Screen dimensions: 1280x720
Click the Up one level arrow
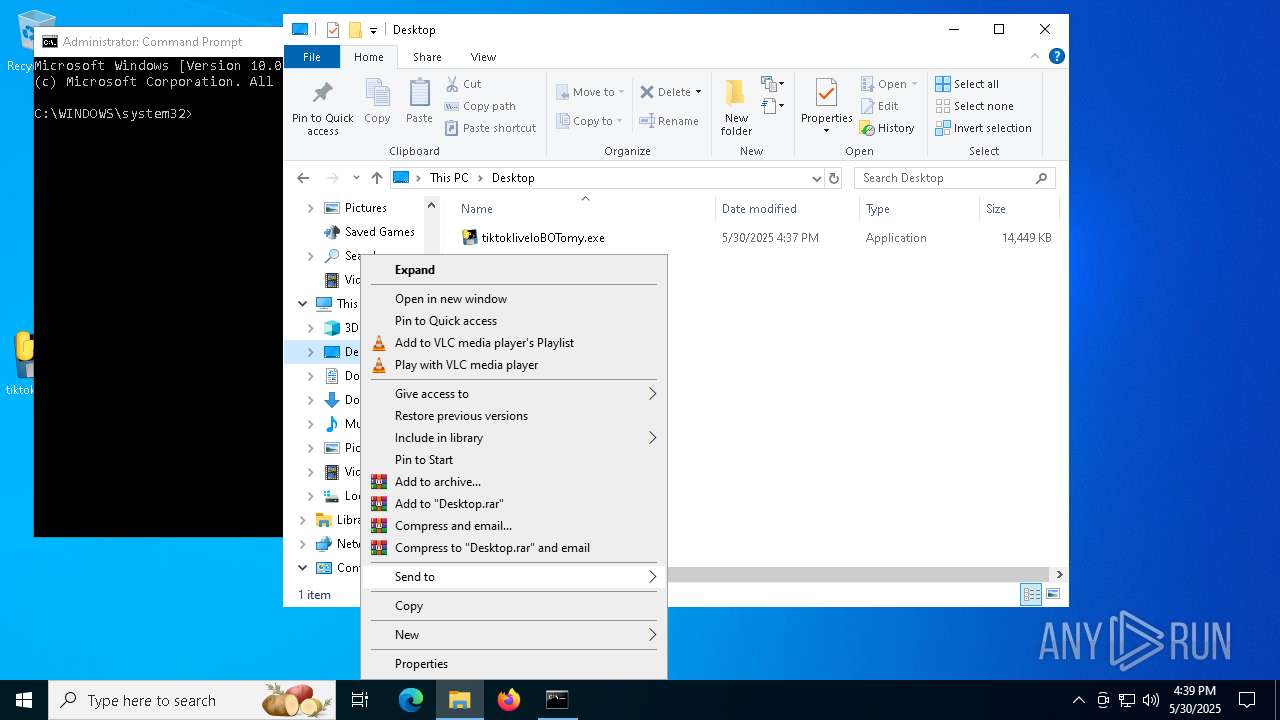(x=377, y=178)
